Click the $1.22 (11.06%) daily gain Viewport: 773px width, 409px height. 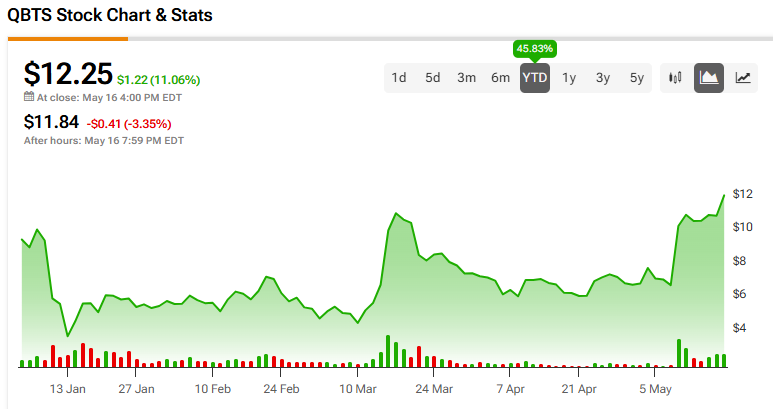click(158, 80)
